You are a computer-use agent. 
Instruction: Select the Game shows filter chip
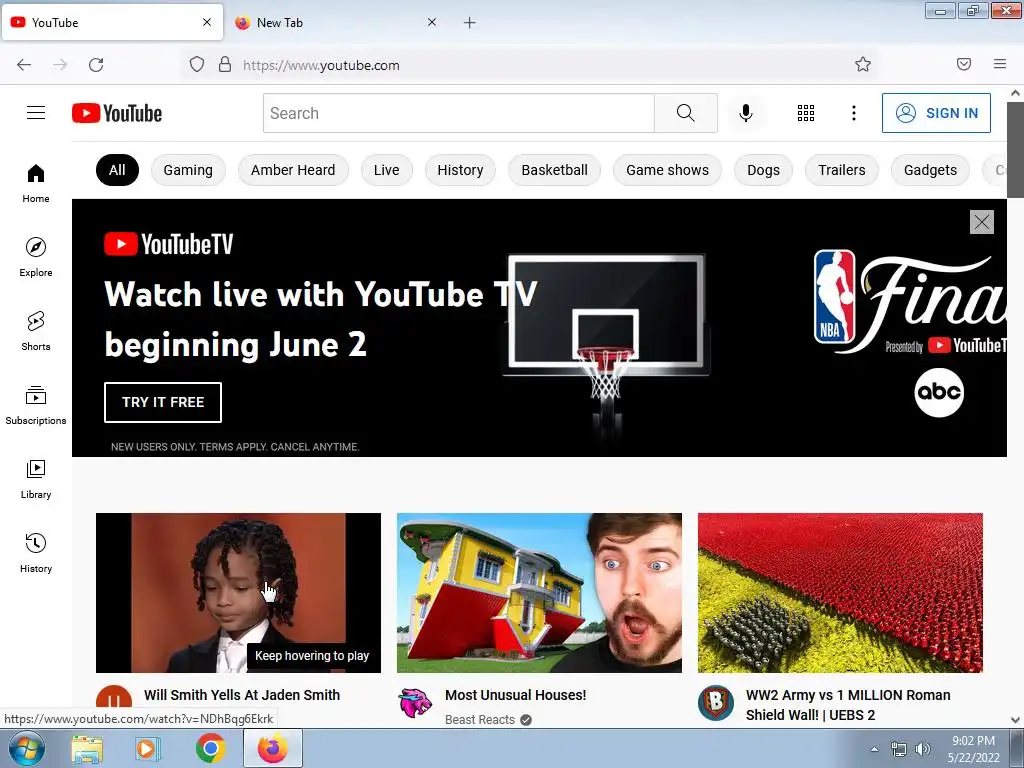[x=667, y=170]
